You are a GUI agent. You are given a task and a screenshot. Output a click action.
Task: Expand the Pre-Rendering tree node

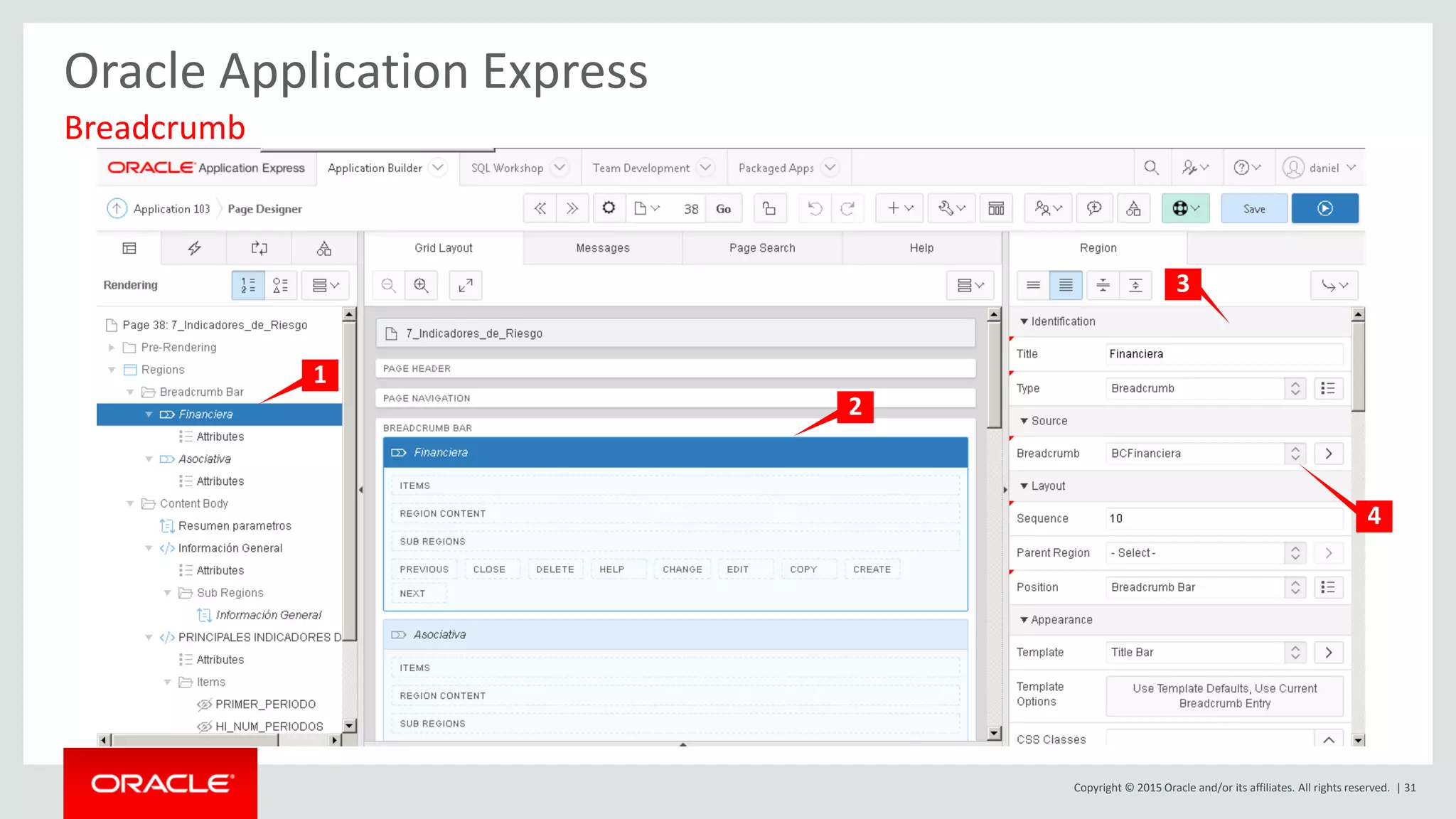pos(111,348)
